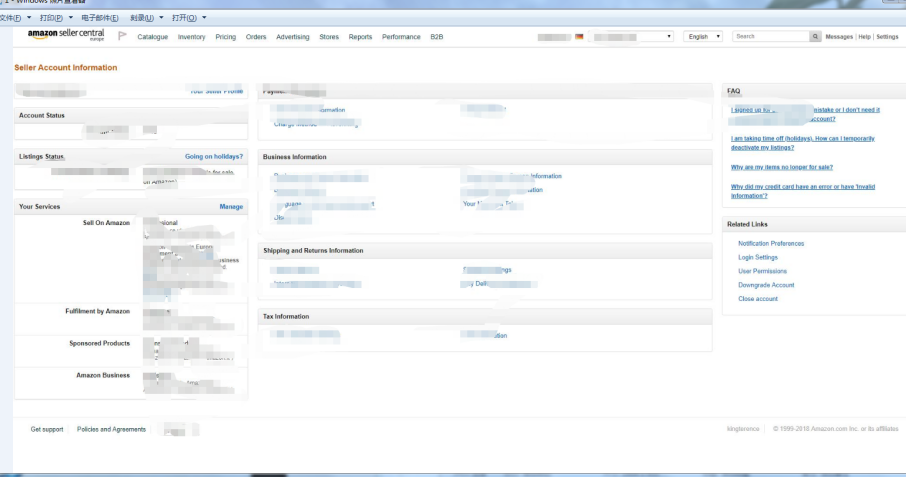Viewport: 906px width, 477px height.
Task: Click Manage in Your Services
Action: [231, 207]
